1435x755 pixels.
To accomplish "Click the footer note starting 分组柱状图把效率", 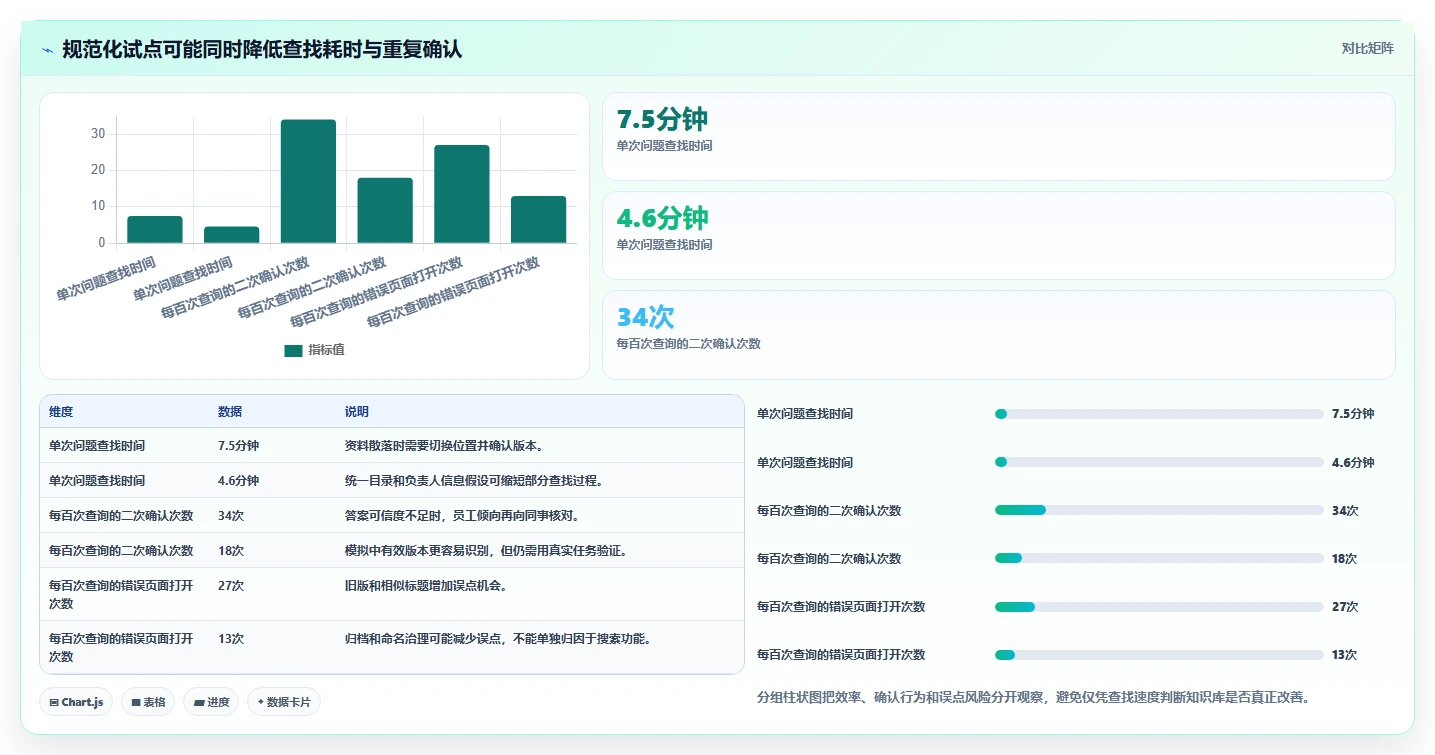I will pyautogui.click(x=1034, y=698).
